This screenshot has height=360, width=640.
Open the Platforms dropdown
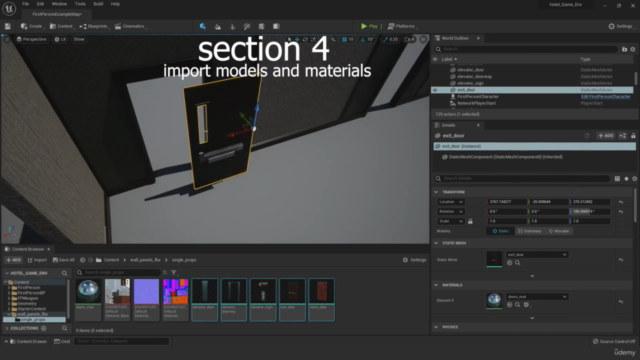(x=402, y=26)
